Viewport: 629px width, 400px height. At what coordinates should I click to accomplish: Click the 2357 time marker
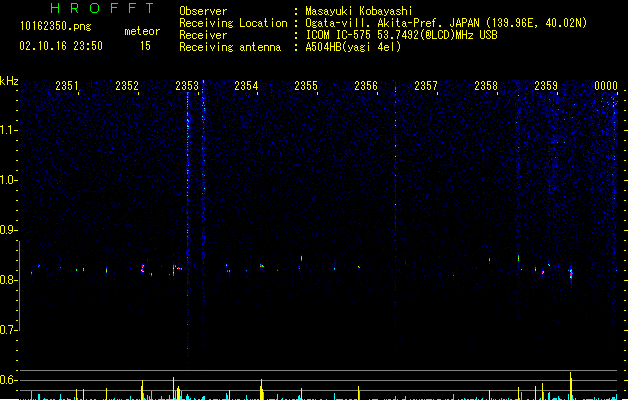tap(426, 86)
